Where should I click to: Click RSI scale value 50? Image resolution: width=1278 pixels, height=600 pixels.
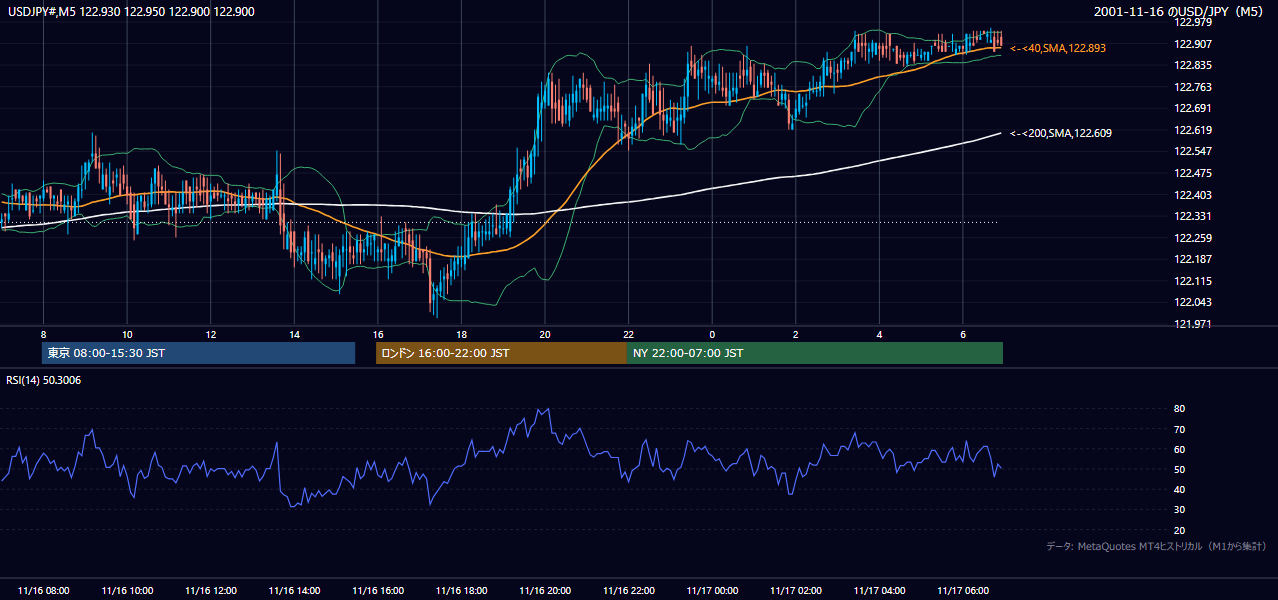coord(1179,469)
